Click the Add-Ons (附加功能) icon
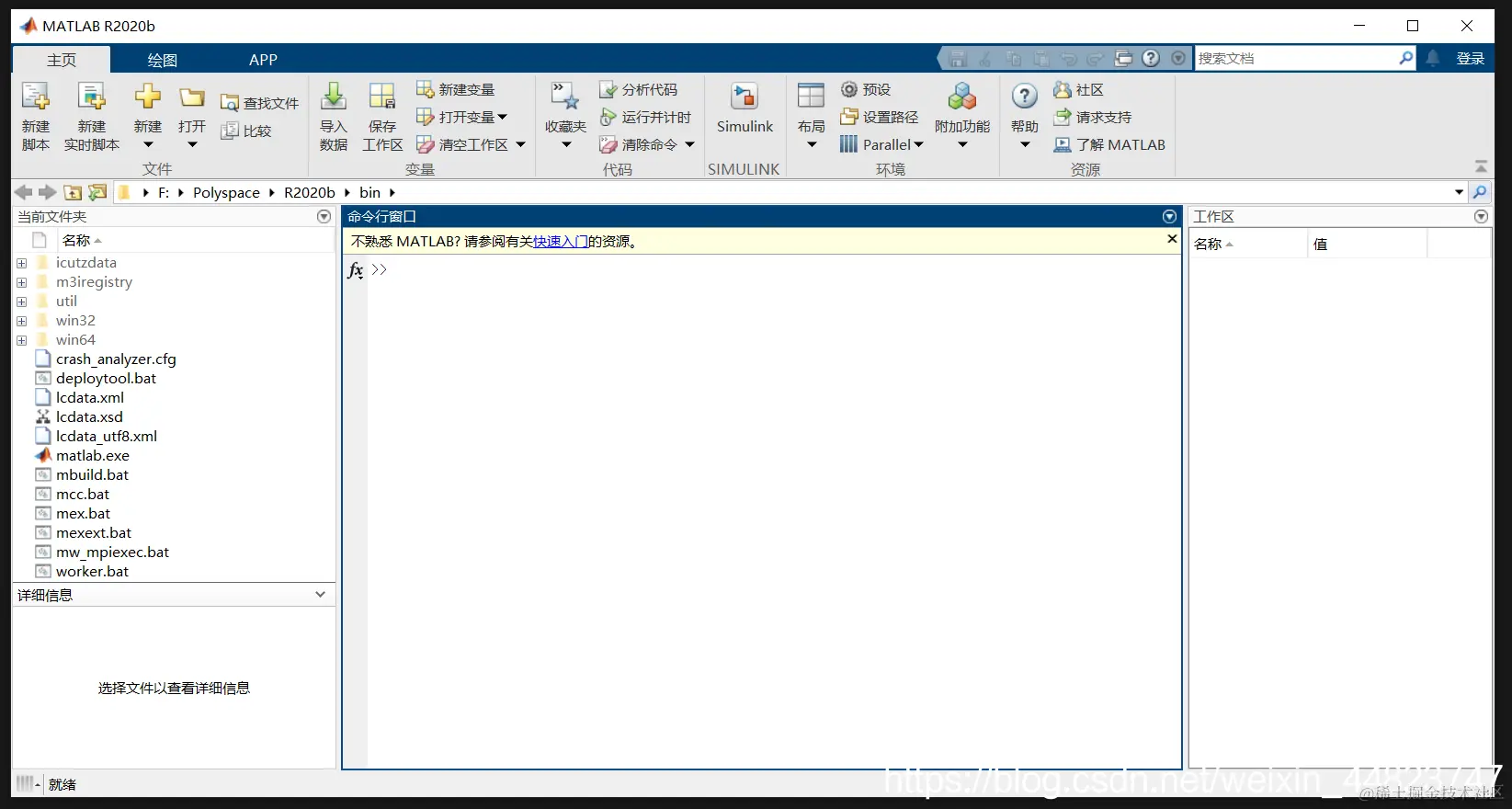 tap(962, 97)
